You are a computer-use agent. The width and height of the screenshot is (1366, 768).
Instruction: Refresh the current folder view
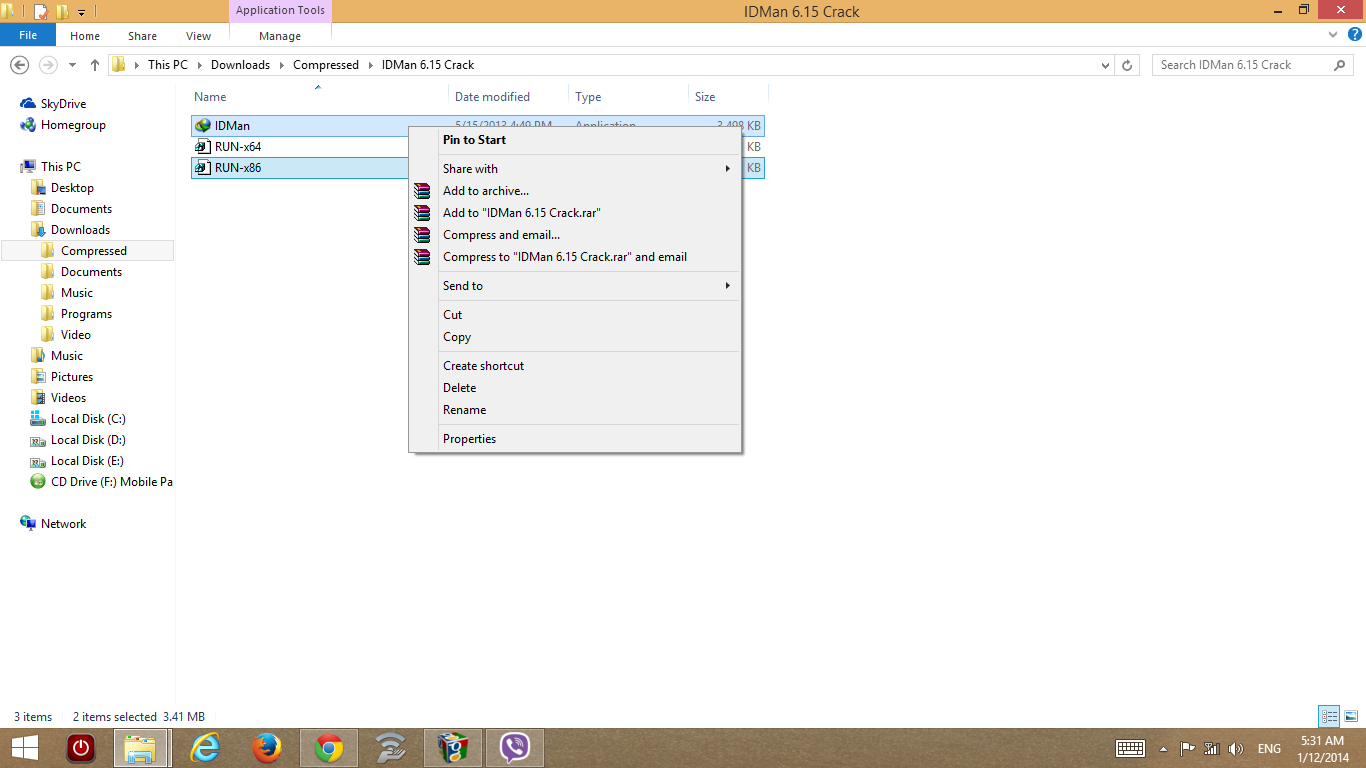[x=1127, y=65]
